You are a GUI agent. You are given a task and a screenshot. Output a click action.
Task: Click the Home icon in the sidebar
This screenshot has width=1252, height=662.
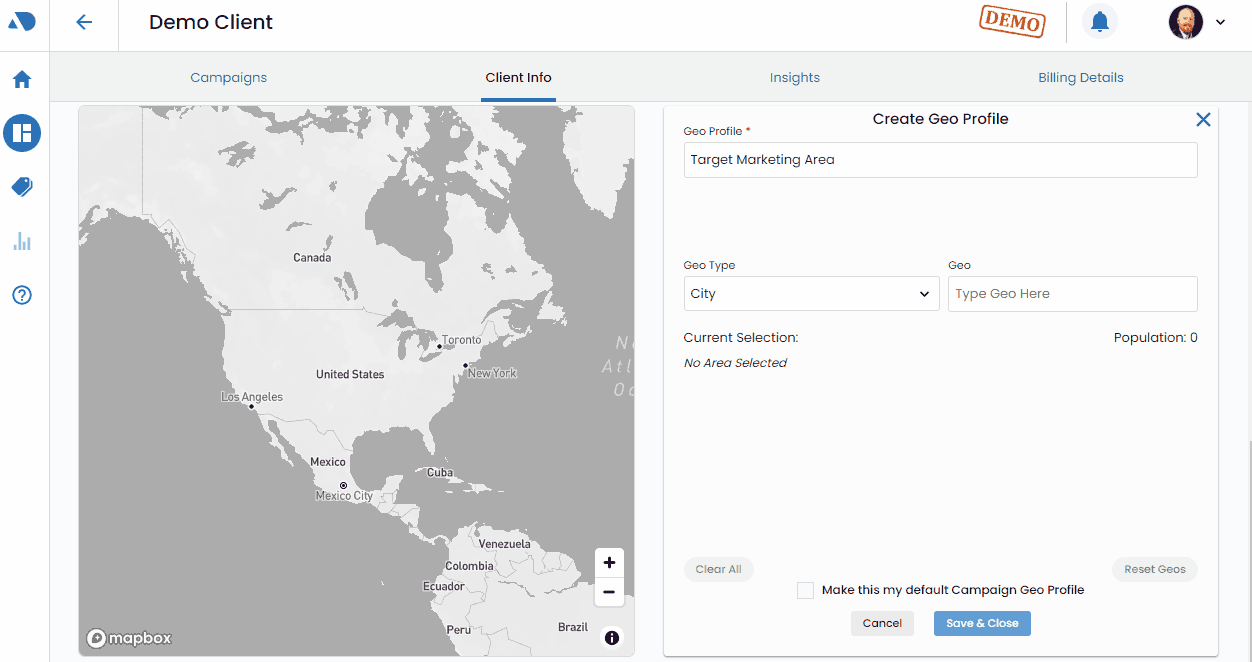pos(22,80)
